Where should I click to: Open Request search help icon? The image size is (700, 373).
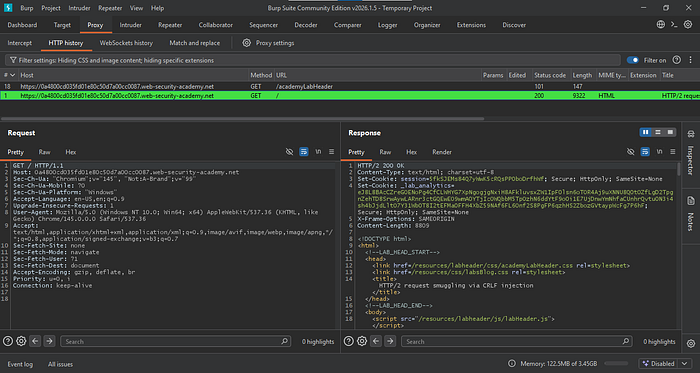(8, 341)
